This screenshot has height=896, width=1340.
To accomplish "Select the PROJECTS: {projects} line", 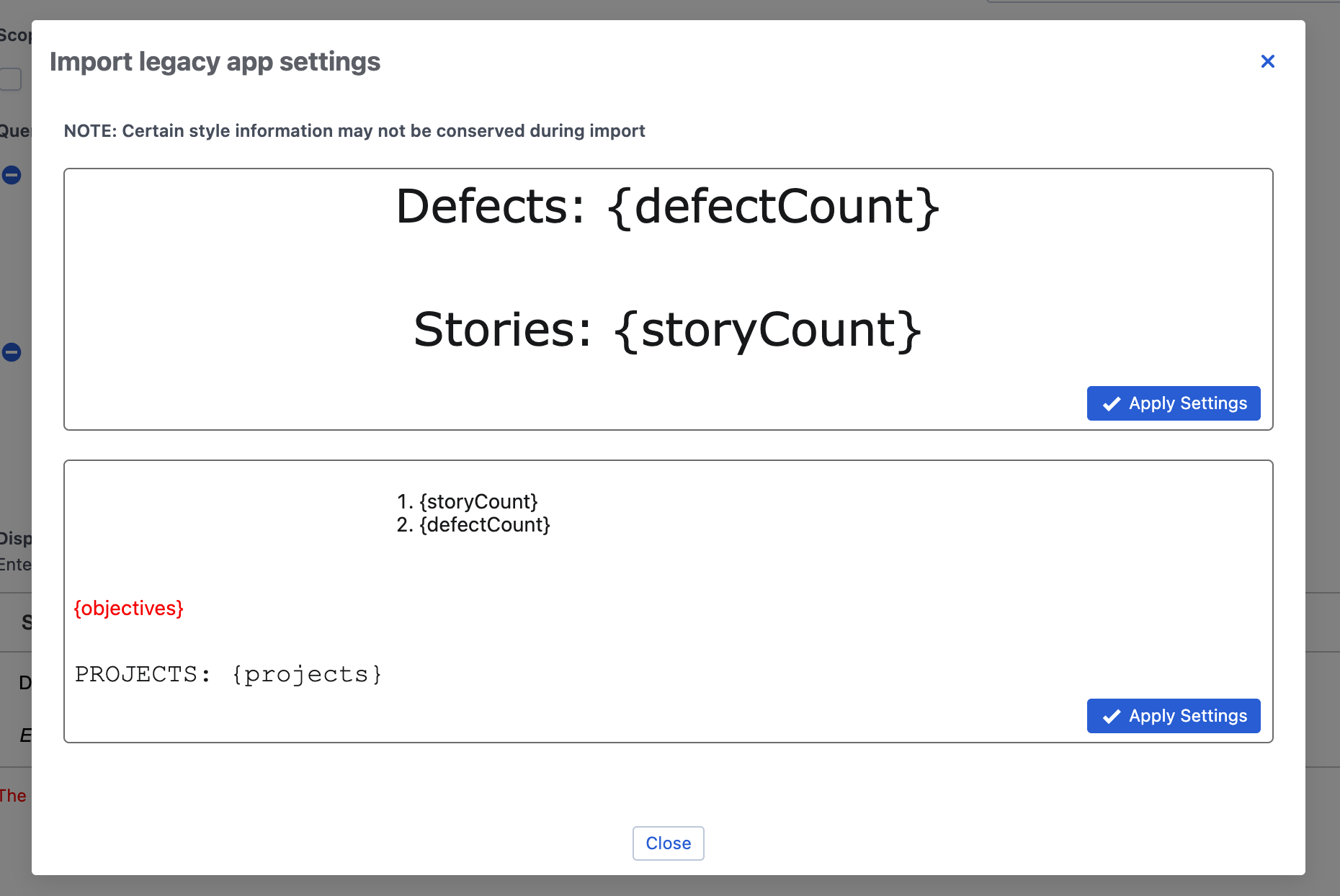I will click(x=228, y=673).
